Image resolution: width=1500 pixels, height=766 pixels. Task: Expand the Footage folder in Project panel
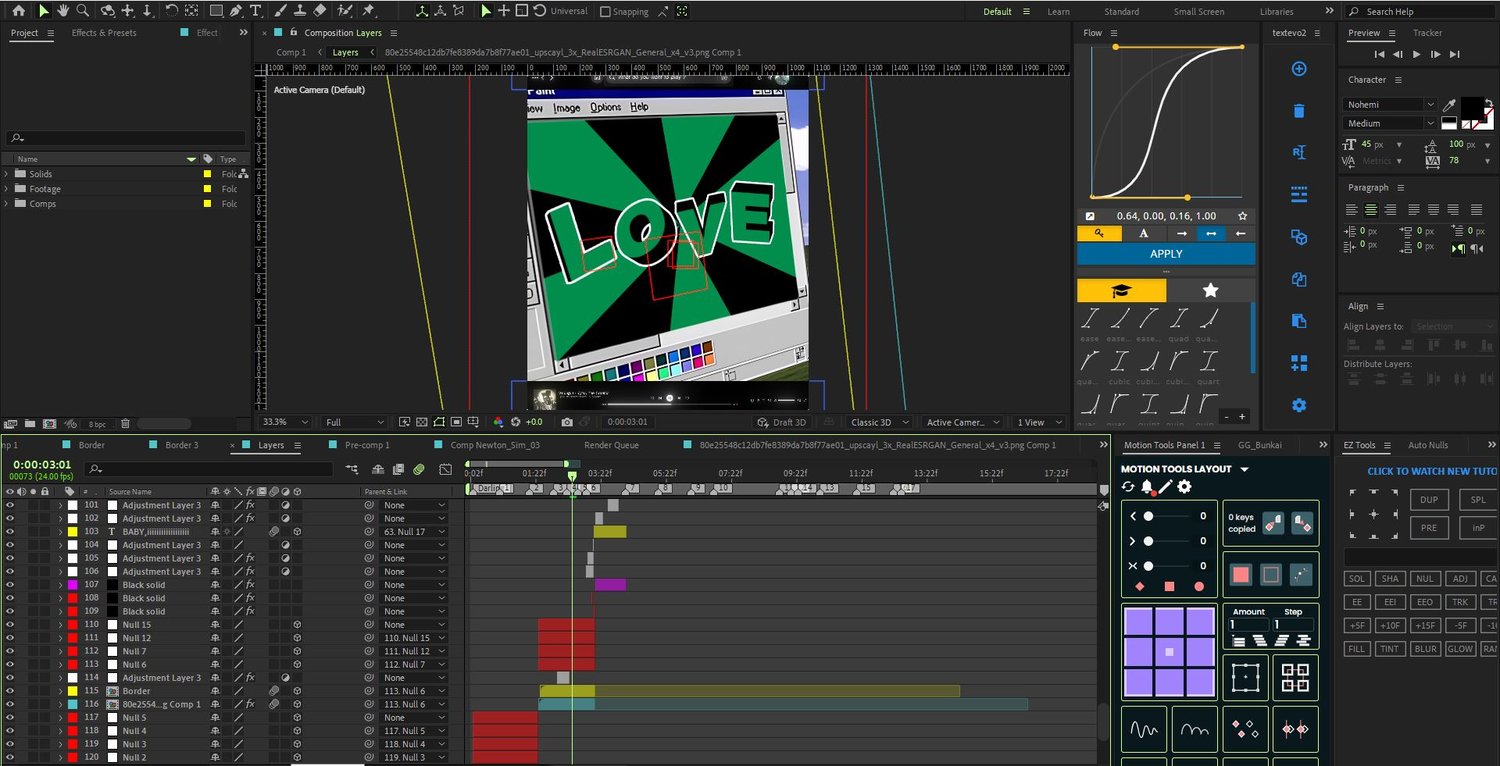7,189
